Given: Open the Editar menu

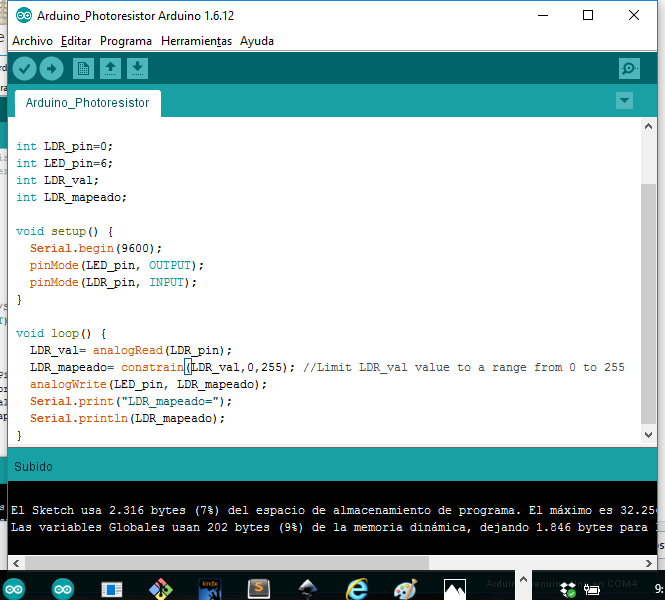Looking at the screenshot, I should tap(76, 41).
